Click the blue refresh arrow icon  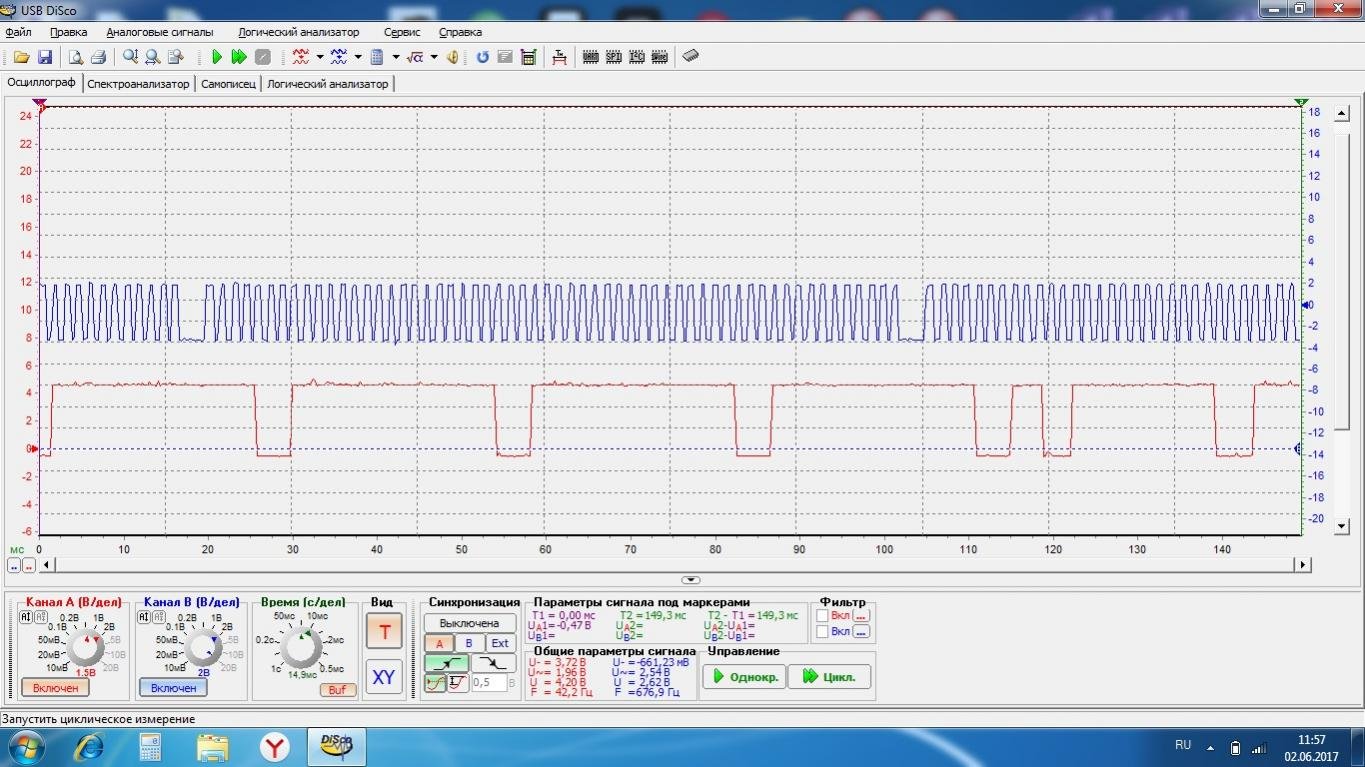(x=482, y=57)
